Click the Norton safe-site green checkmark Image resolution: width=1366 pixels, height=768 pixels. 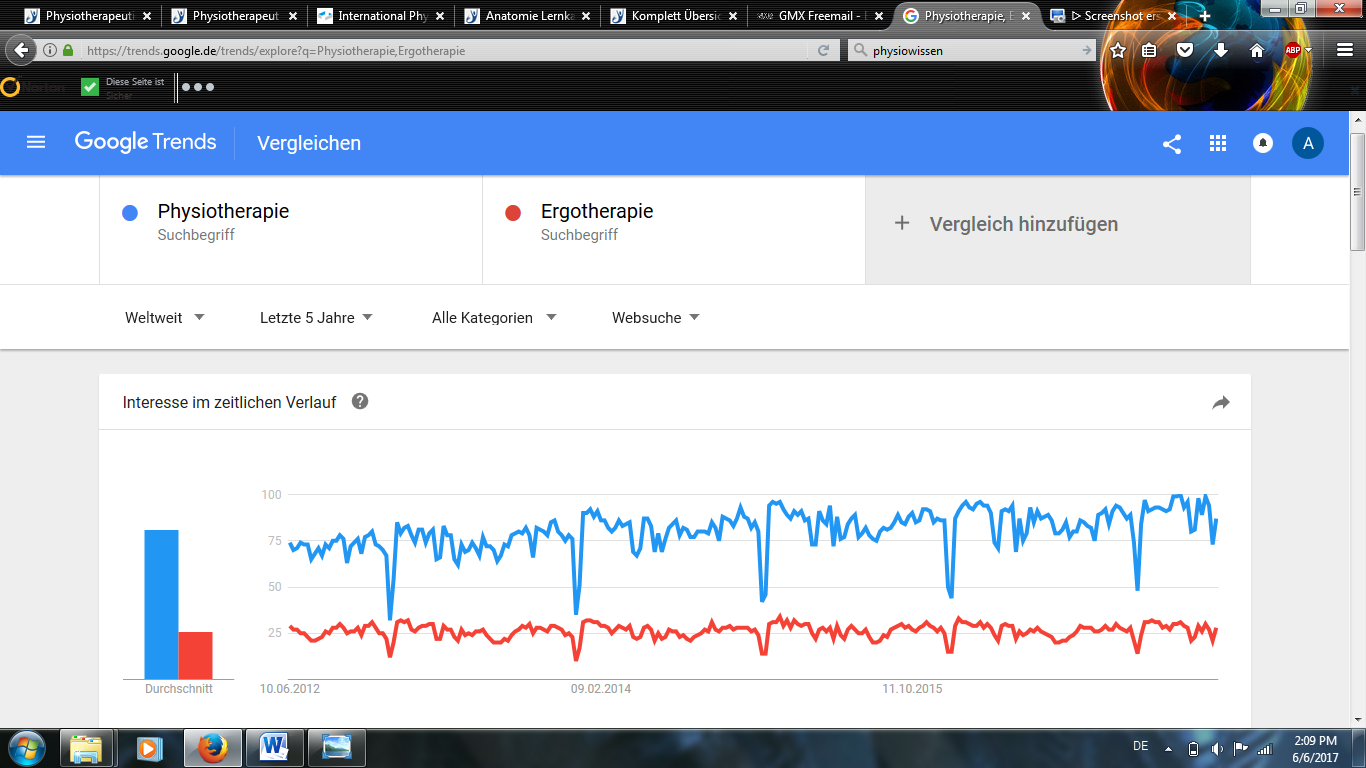coord(90,87)
